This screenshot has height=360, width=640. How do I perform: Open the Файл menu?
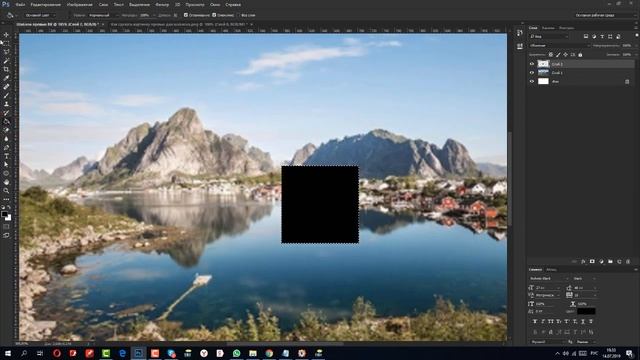click(20, 4)
